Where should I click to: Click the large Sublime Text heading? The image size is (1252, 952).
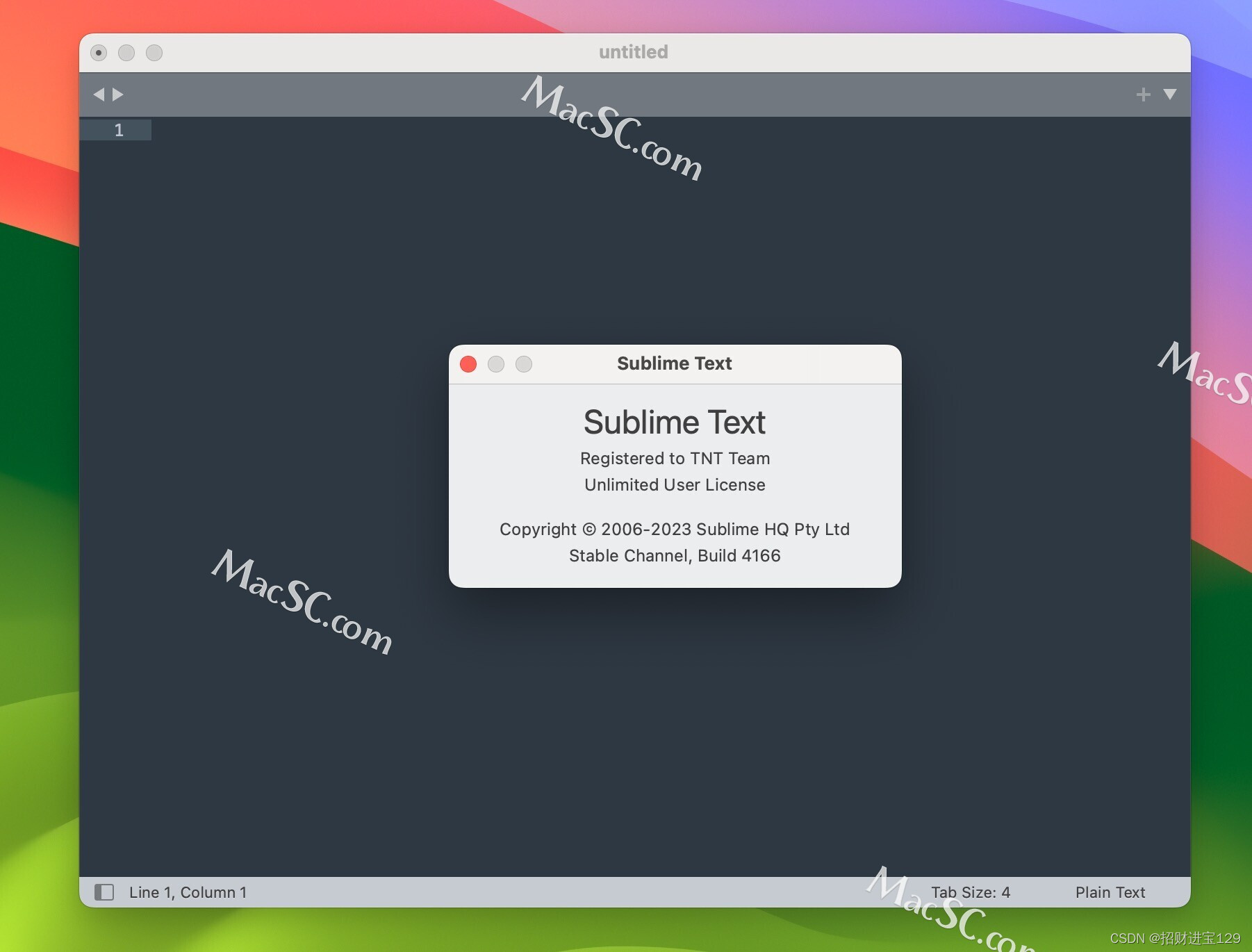[675, 422]
